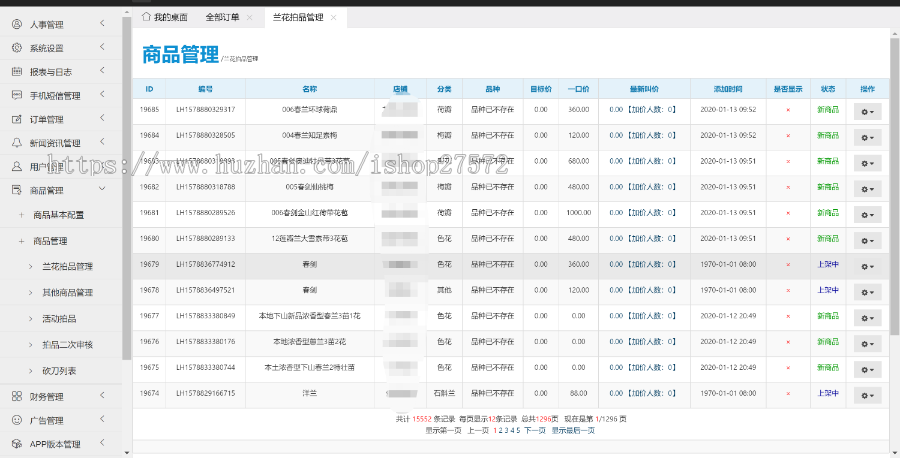Click 新商品 status for row 19685
Viewport: 900px width, 458px height.
coord(828,110)
